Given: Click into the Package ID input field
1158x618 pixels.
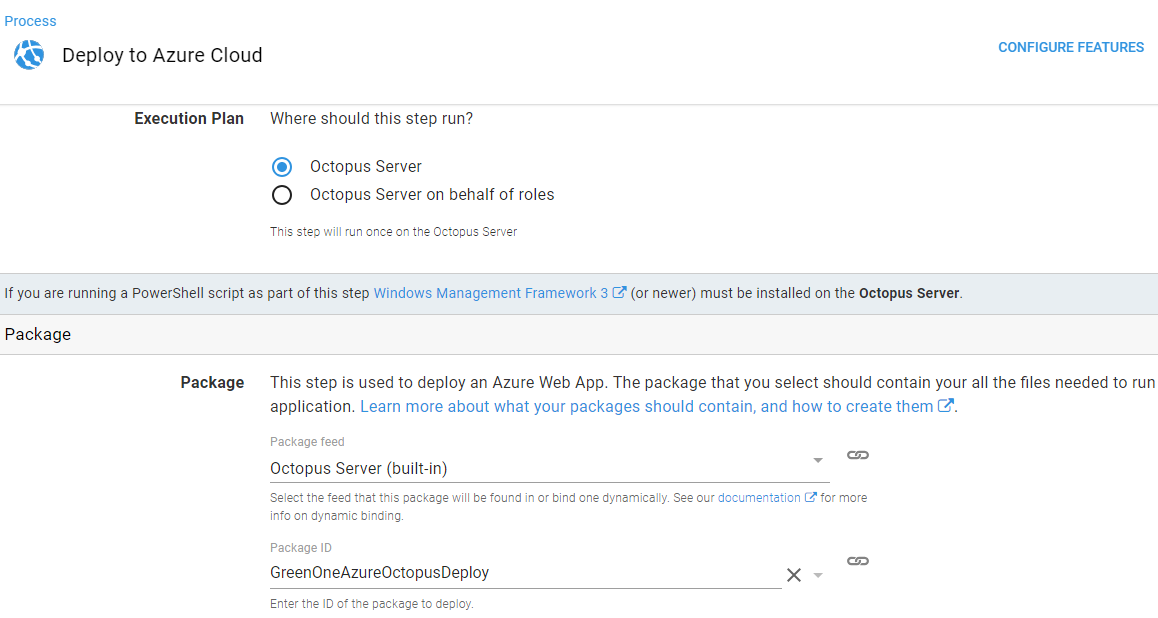Looking at the screenshot, I should click(x=525, y=573).
